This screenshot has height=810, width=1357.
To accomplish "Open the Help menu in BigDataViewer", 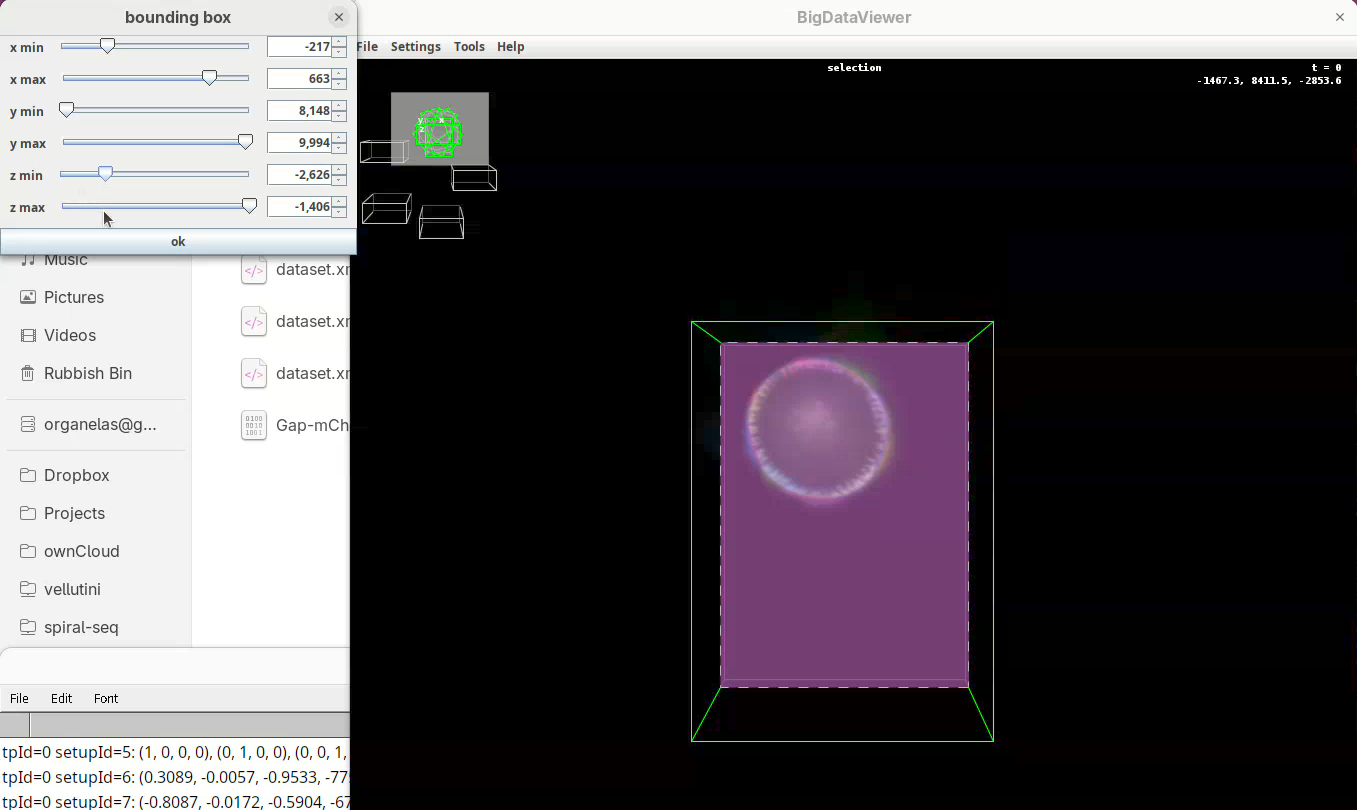I will [510, 47].
